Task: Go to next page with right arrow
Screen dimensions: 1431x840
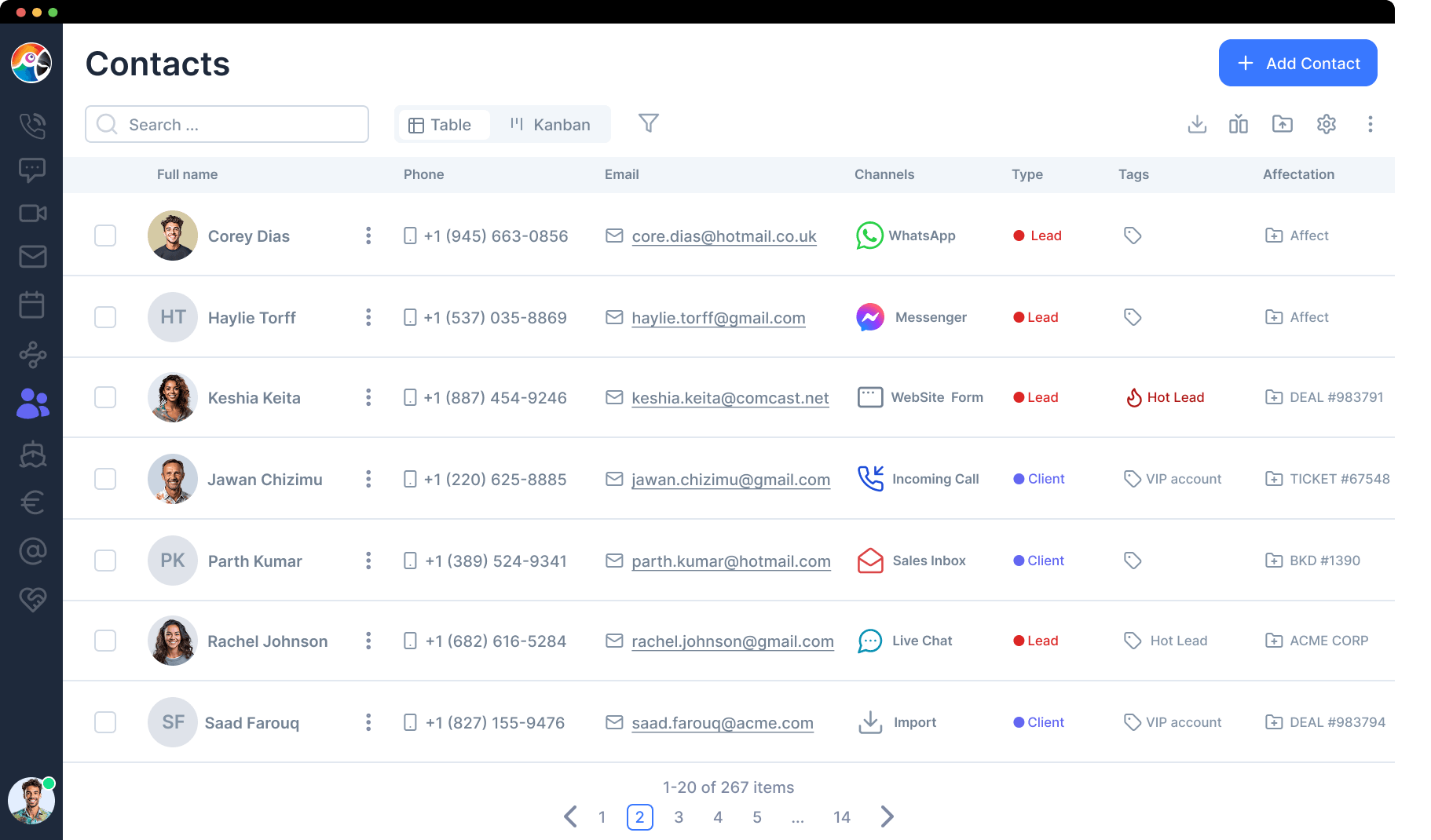Action: pos(887,816)
